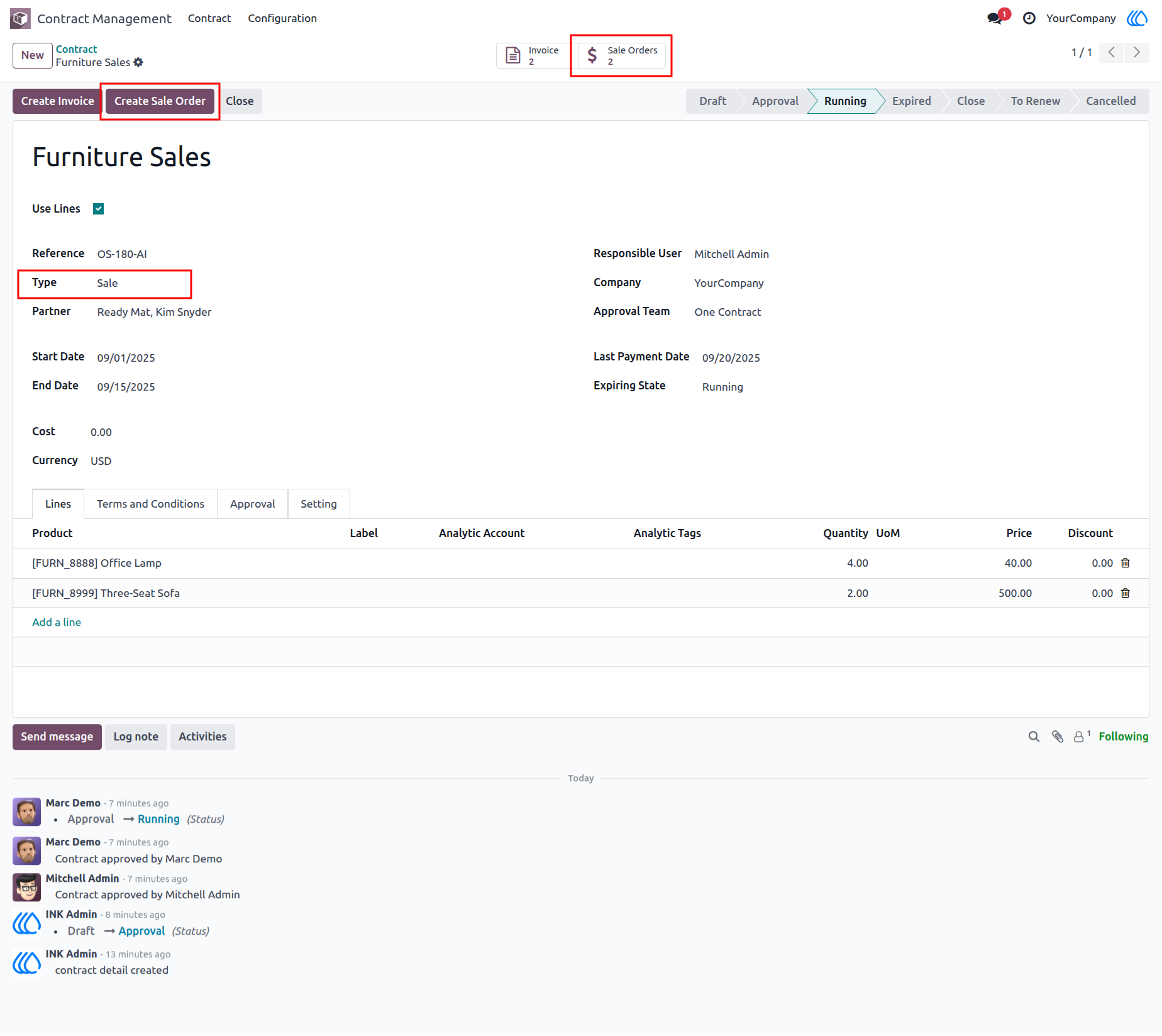Edit the Reference field OS-180-AI
The width and height of the screenshot is (1162, 1036).
coord(122,254)
